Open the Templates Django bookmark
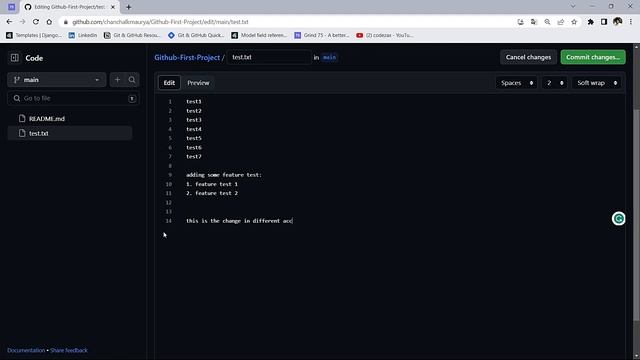 coord(34,36)
